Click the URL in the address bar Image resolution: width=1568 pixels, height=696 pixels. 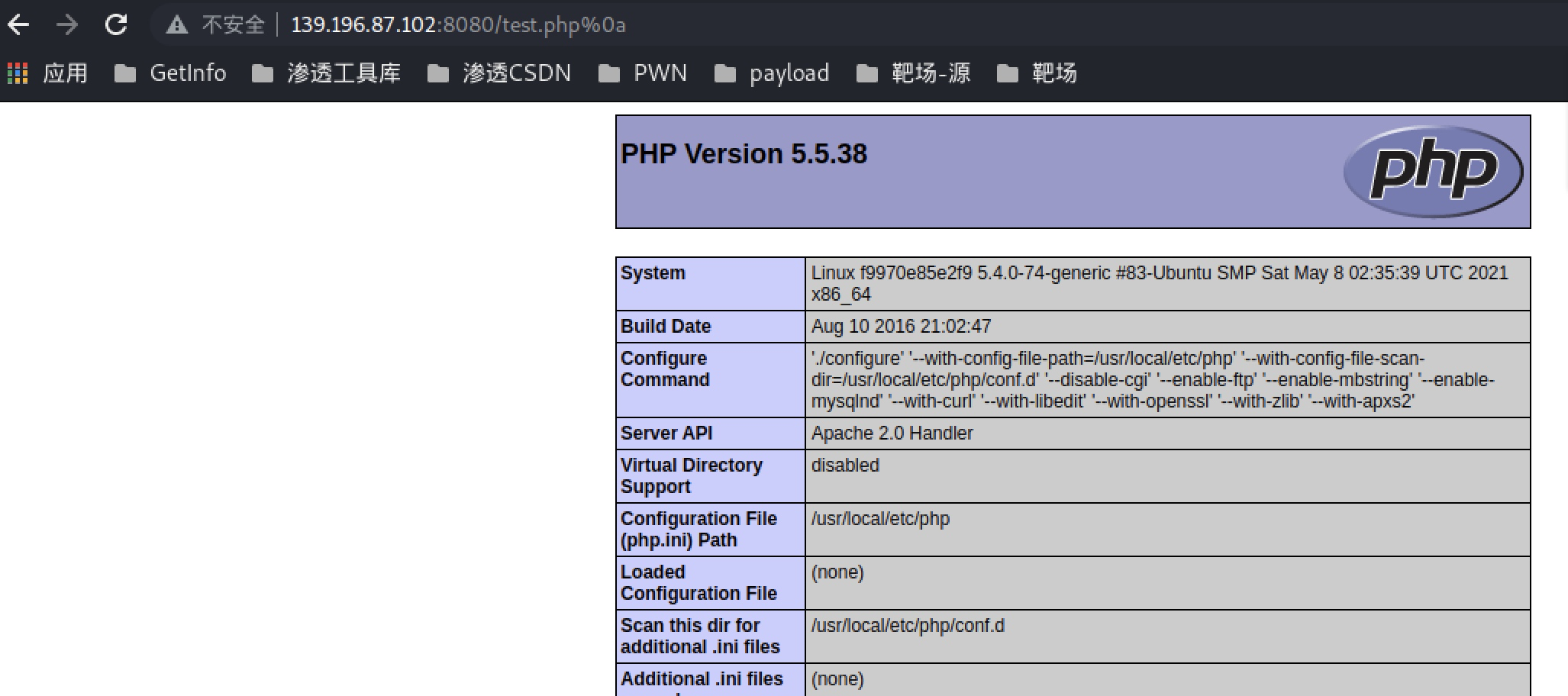point(458,25)
